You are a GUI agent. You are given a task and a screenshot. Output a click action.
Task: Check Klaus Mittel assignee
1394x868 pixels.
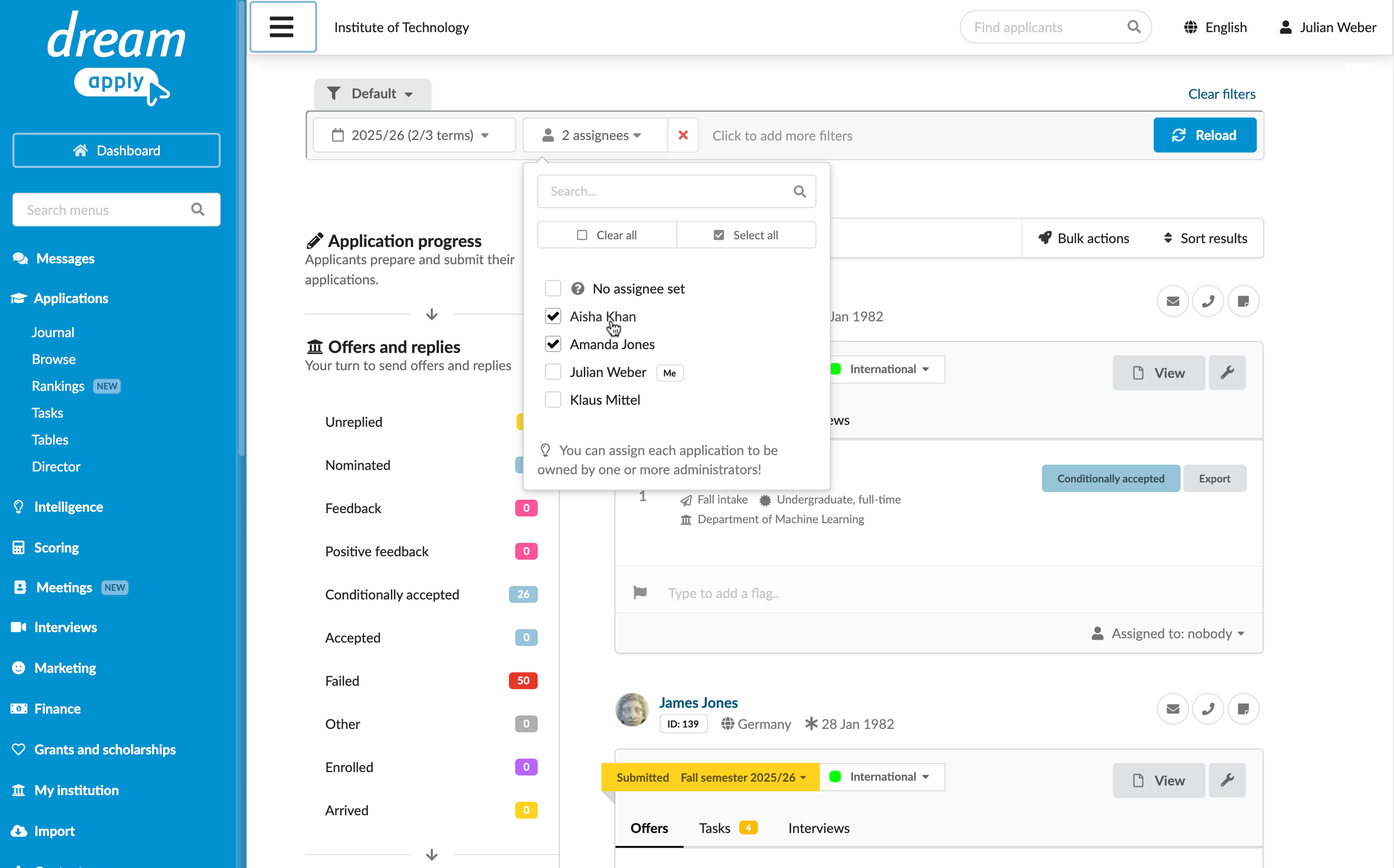552,399
